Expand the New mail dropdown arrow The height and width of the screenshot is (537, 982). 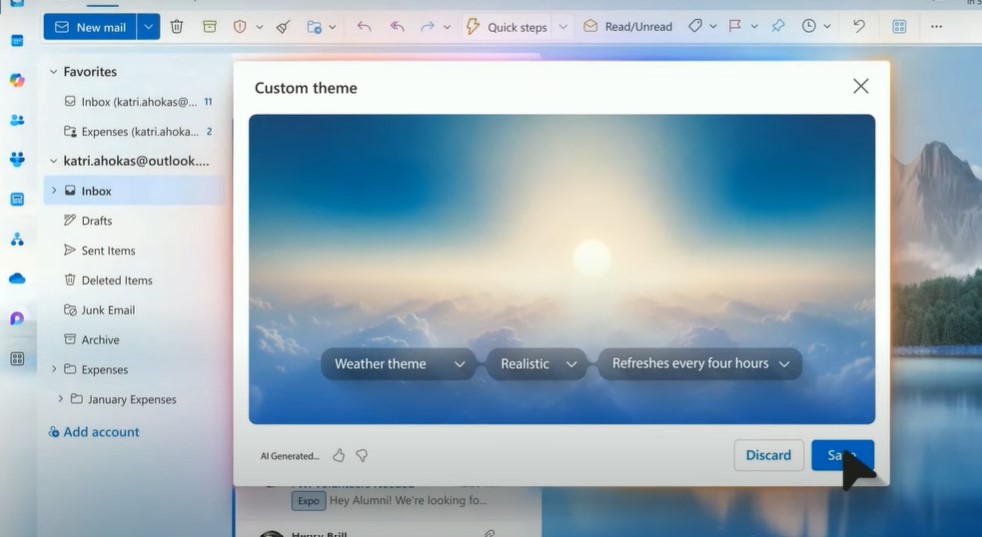tap(148, 27)
